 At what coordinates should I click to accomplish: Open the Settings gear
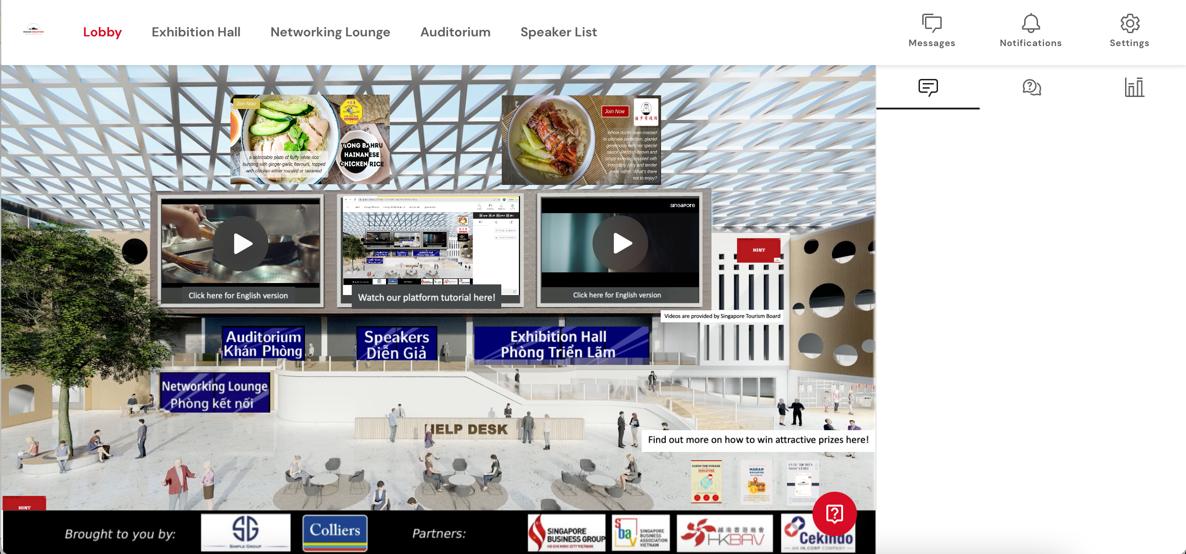(1129, 31)
